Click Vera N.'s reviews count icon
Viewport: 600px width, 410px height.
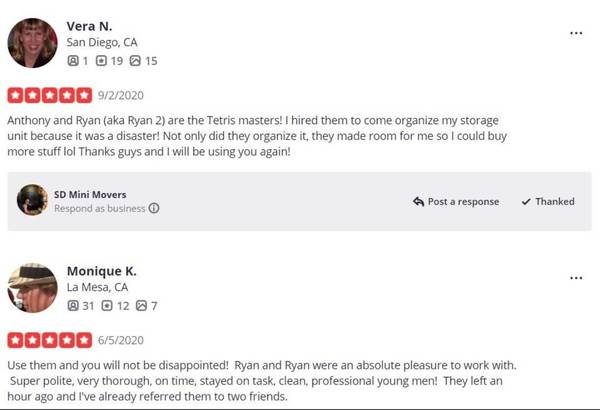tap(101, 60)
